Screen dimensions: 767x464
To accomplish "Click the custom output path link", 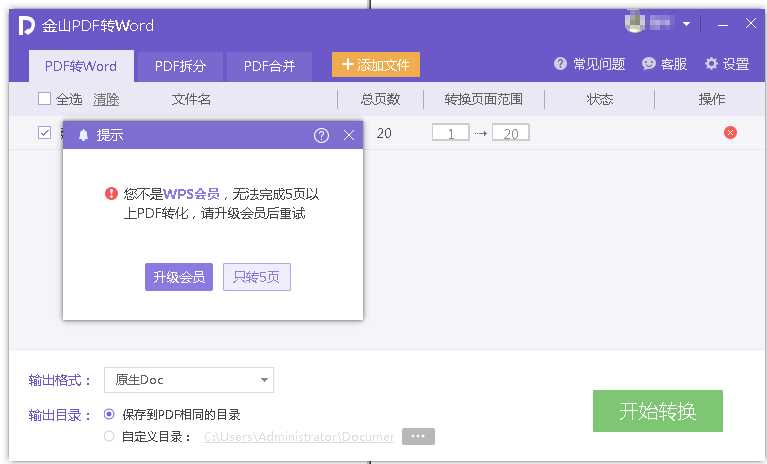I will [299, 437].
